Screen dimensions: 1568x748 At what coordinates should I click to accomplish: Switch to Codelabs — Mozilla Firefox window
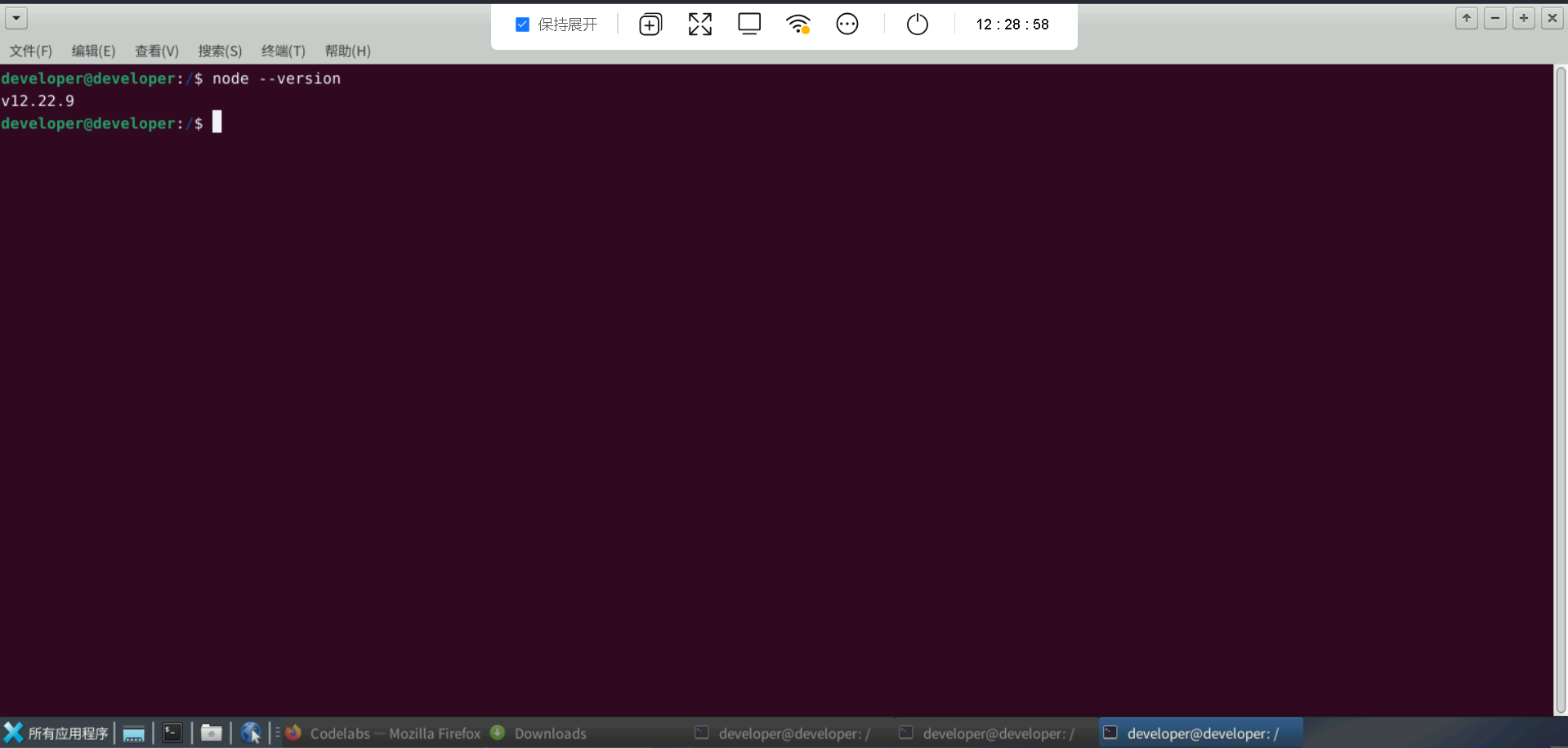384,733
